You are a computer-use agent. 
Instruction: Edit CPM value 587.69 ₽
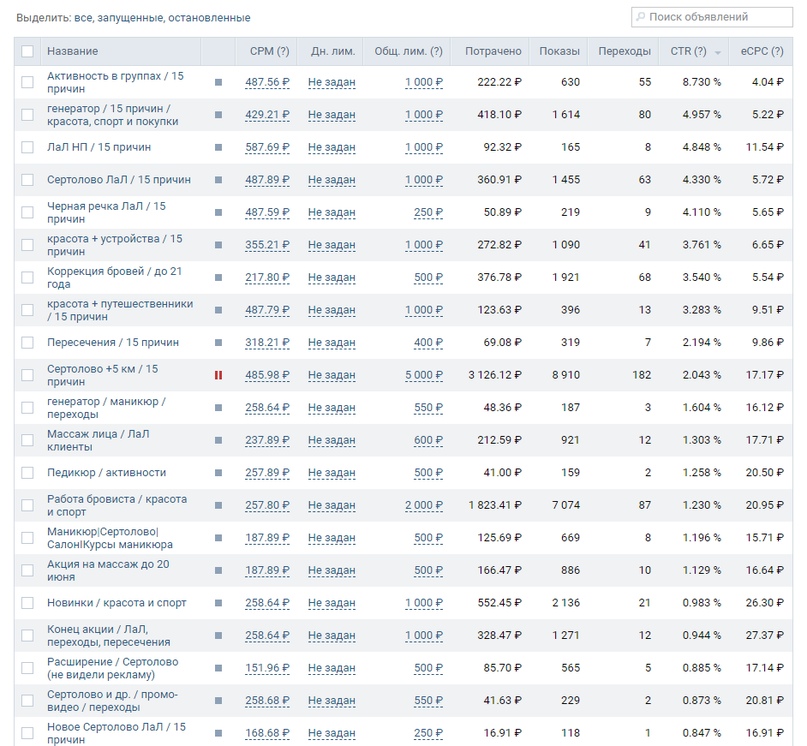[267, 147]
